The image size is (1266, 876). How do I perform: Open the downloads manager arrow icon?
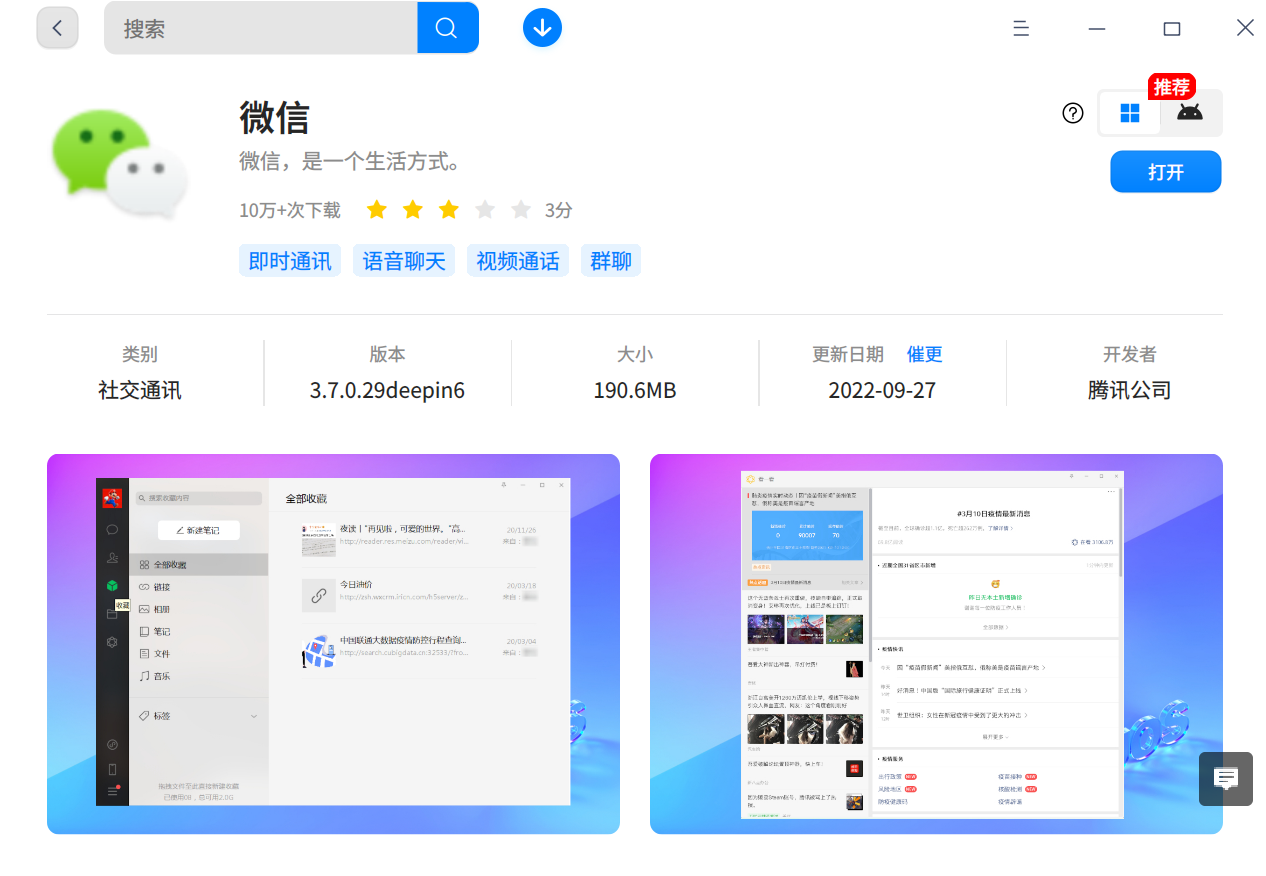tap(542, 28)
